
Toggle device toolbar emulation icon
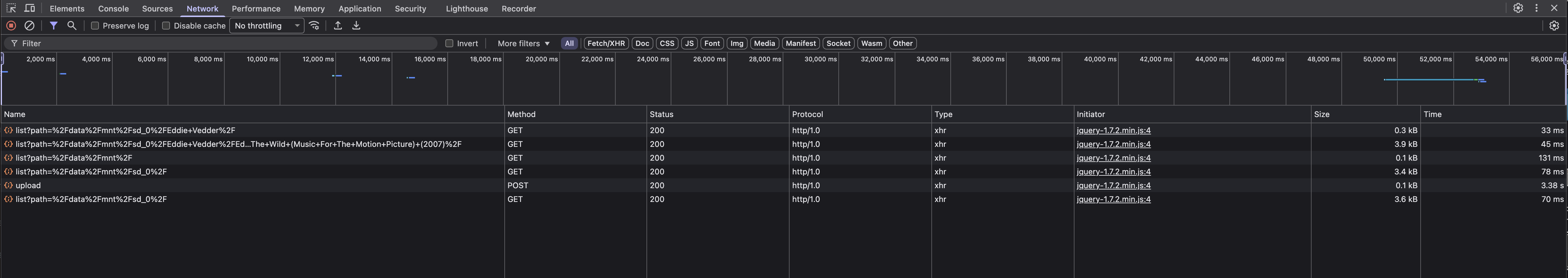pyautogui.click(x=29, y=9)
